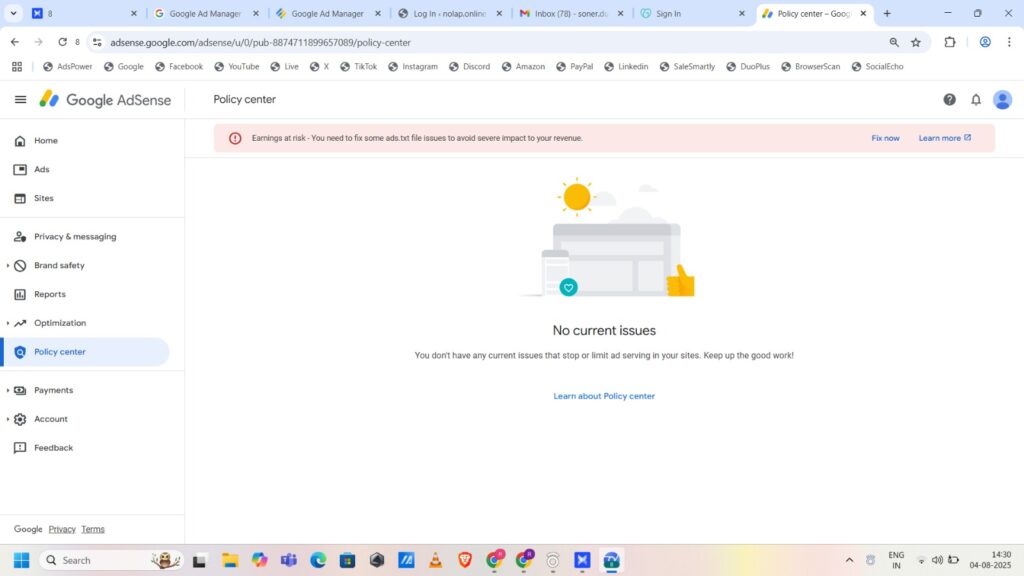
Task: Open the notifications bell
Action: (976, 99)
